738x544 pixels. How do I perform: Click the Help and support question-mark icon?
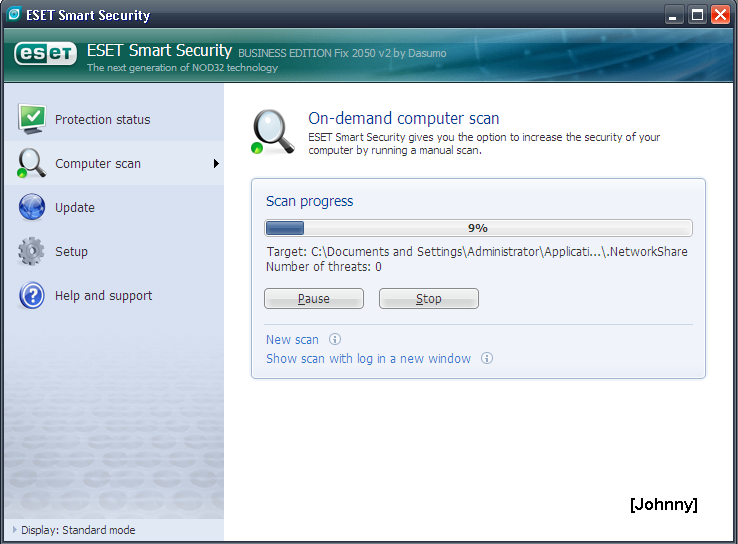tap(32, 296)
